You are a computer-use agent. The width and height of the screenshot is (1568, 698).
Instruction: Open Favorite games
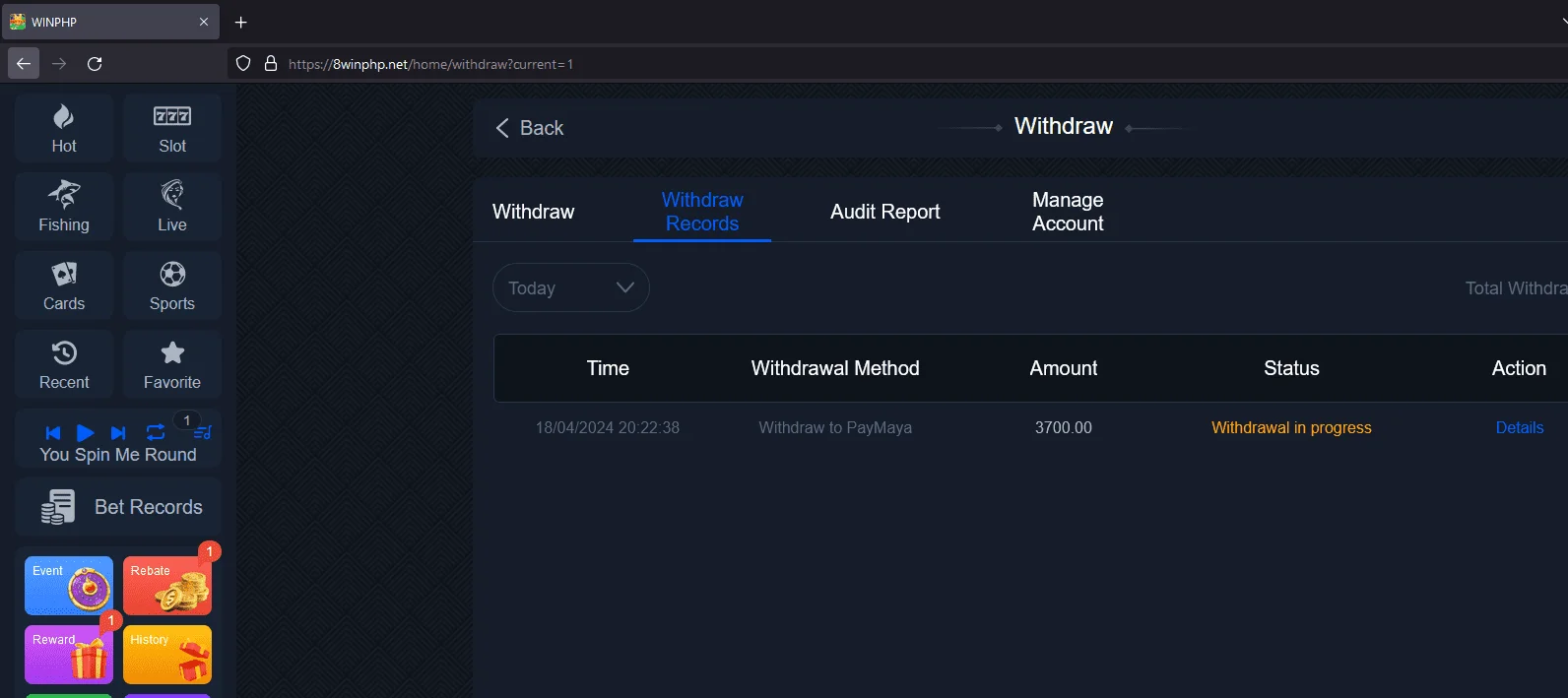pyautogui.click(x=172, y=364)
